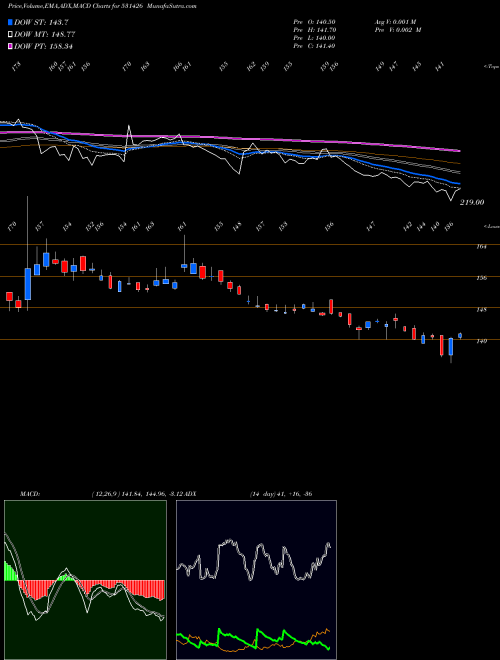This screenshot has height=660, width=500.
Task: Select the DOW MT: 148.77 legend text
Action: 45,34
